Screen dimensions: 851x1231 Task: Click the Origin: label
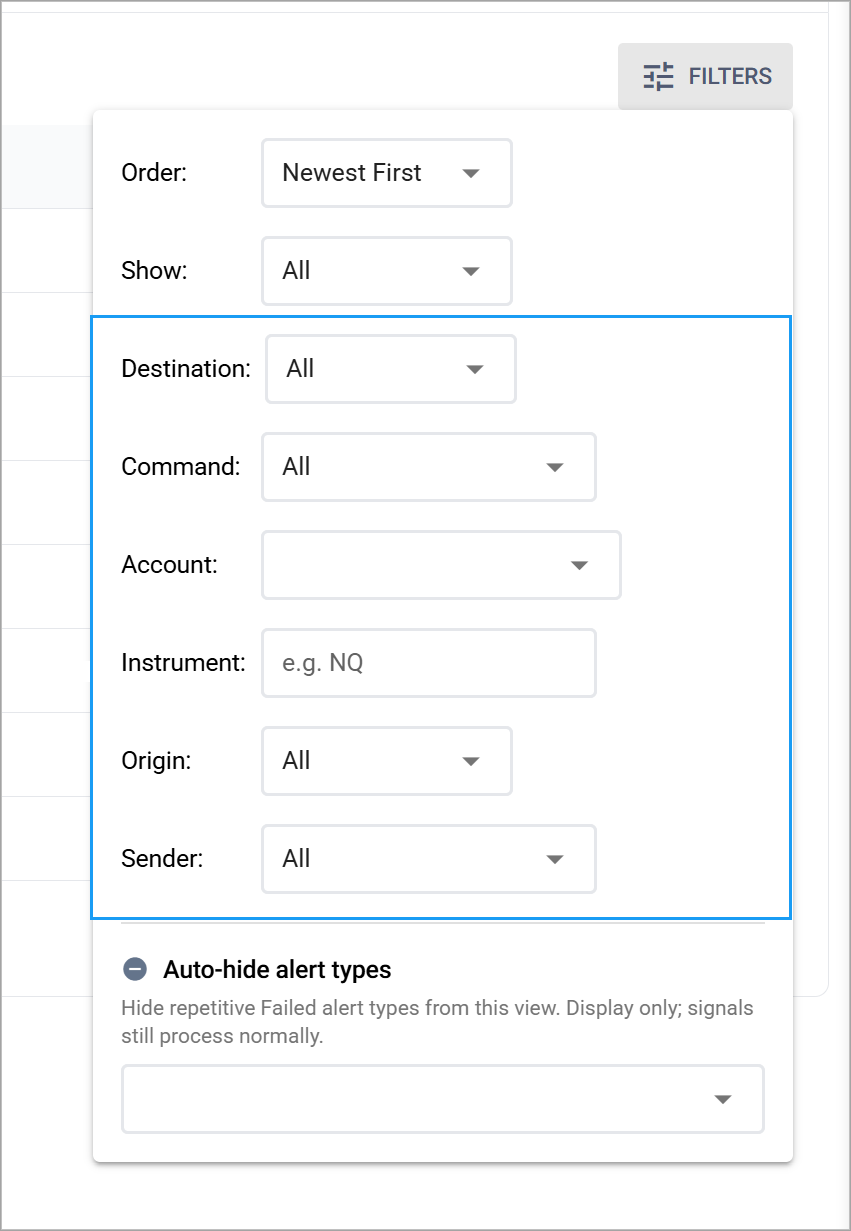(156, 761)
